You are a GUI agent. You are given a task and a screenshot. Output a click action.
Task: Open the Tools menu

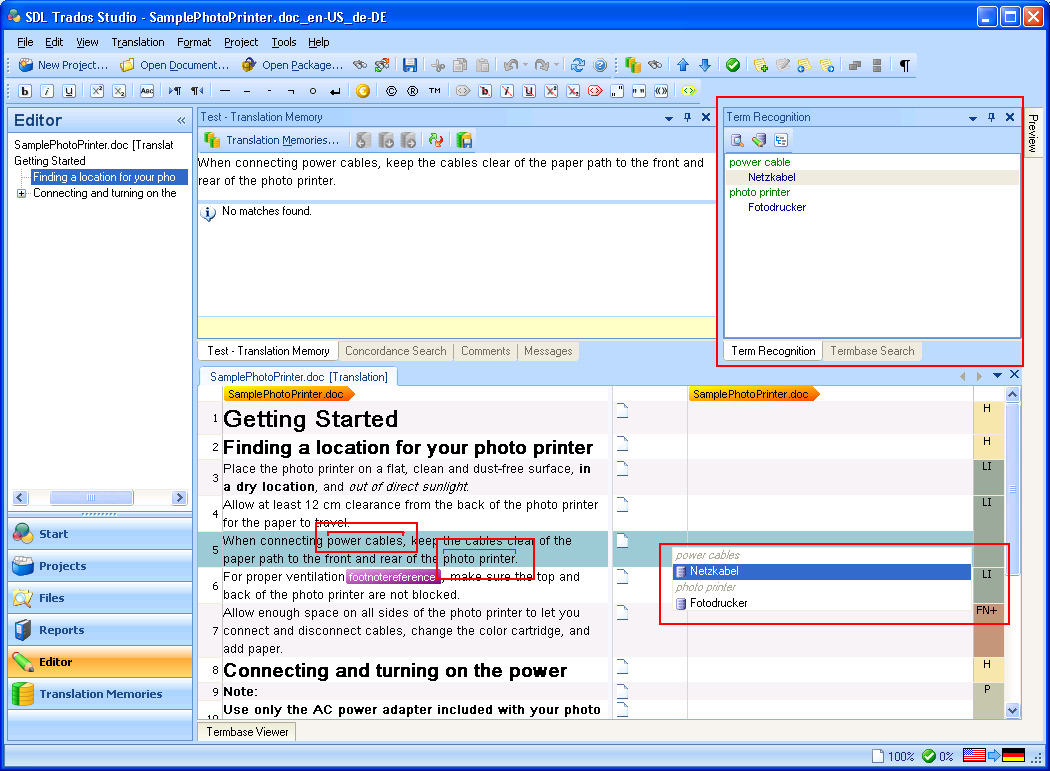point(284,42)
